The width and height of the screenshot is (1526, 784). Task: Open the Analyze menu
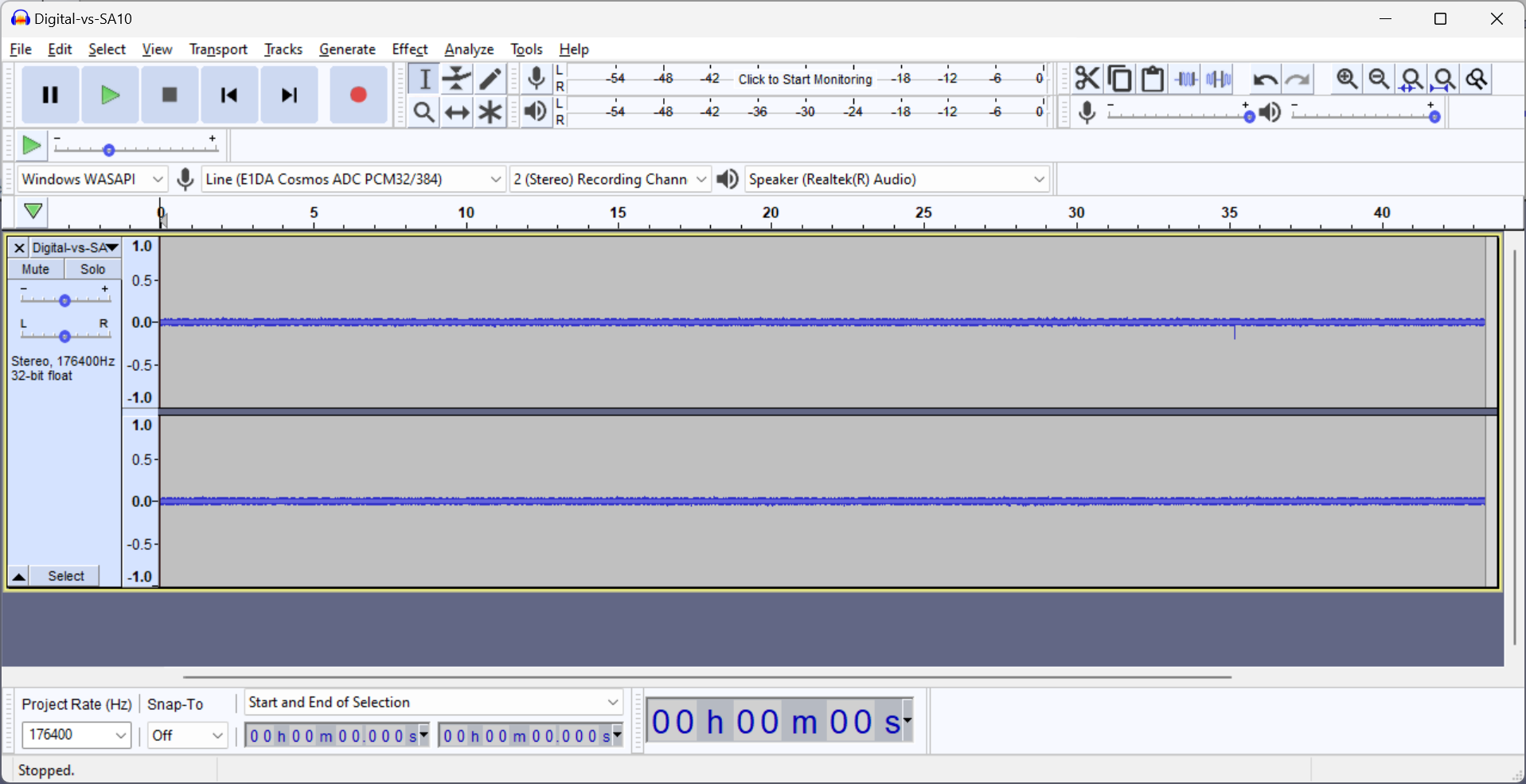(469, 49)
